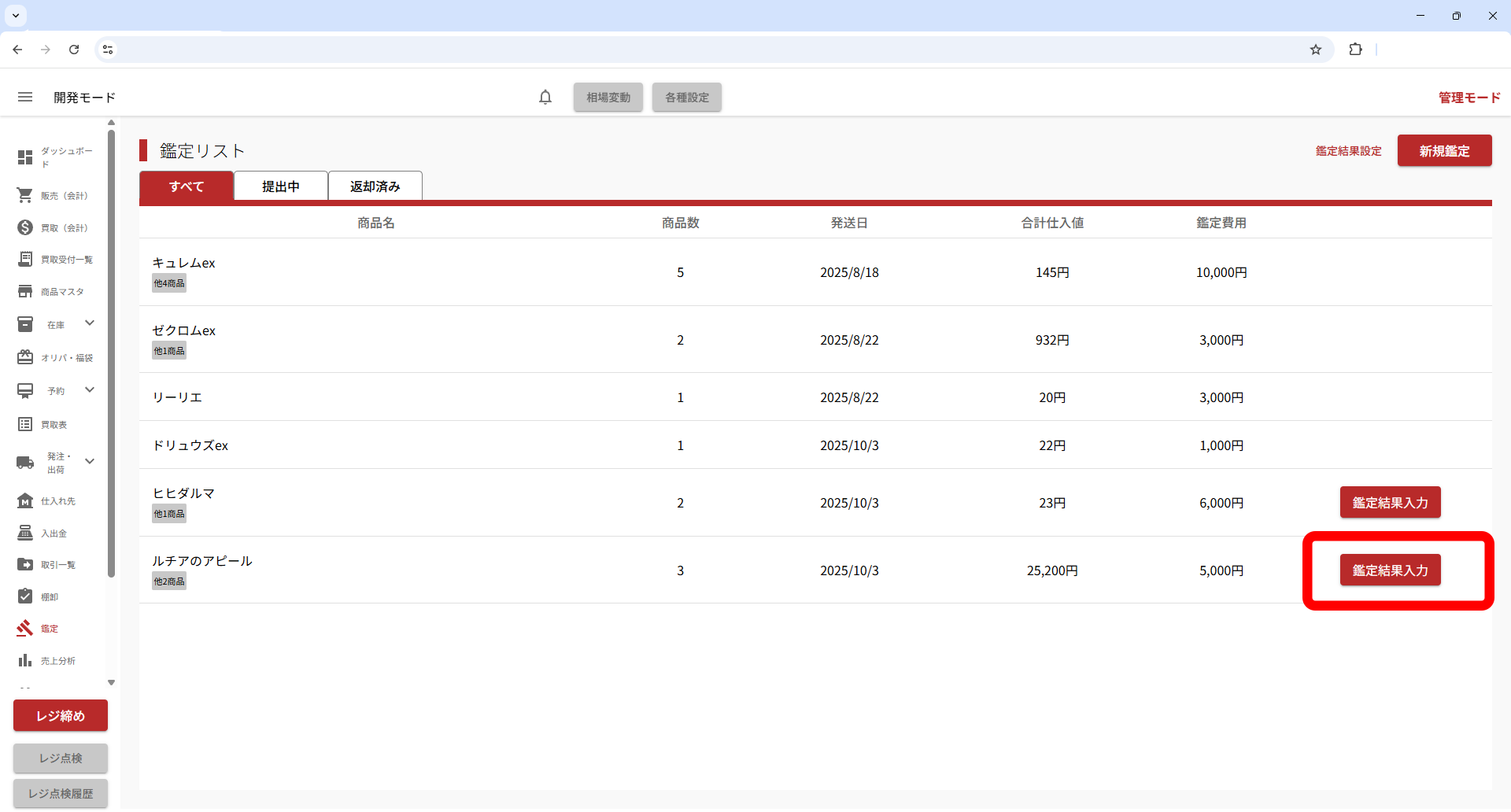Open the hamburger navigation menu
This screenshot has height=812, width=1511.
click(x=25, y=97)
